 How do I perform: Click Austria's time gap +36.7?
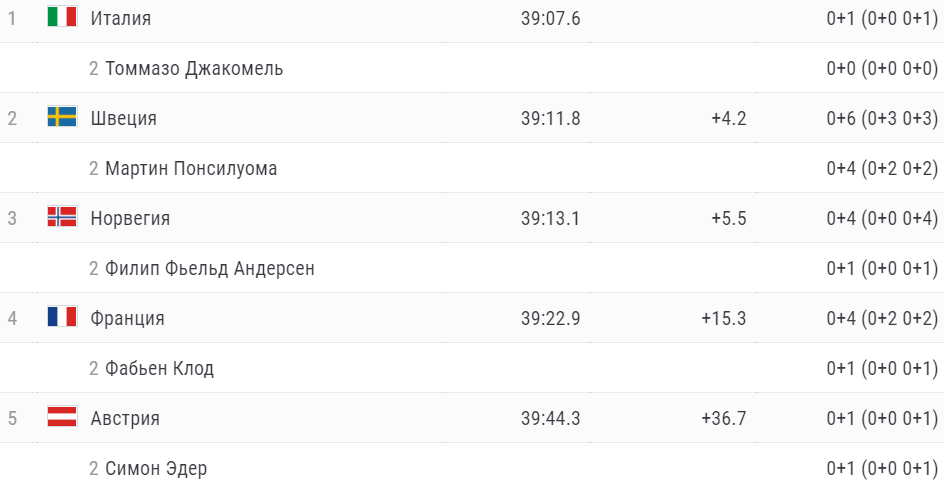click(724, 418)
